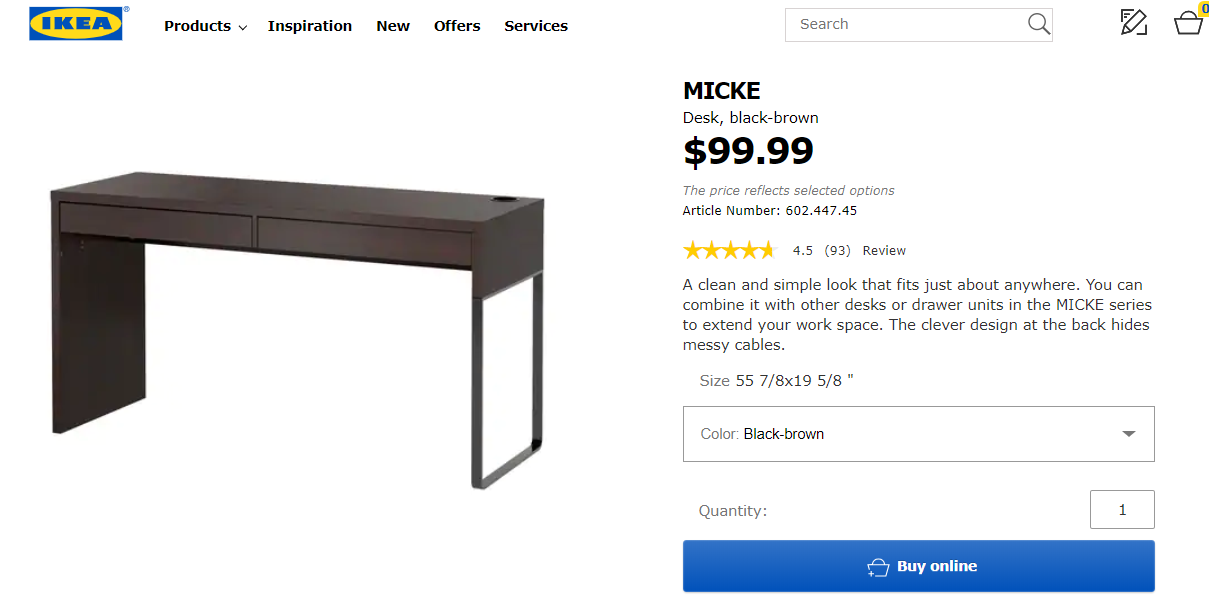The width and height of the screenshot is (1209, 602).
Task: Click the basket icon on Buy online
Action: [877, 567]
